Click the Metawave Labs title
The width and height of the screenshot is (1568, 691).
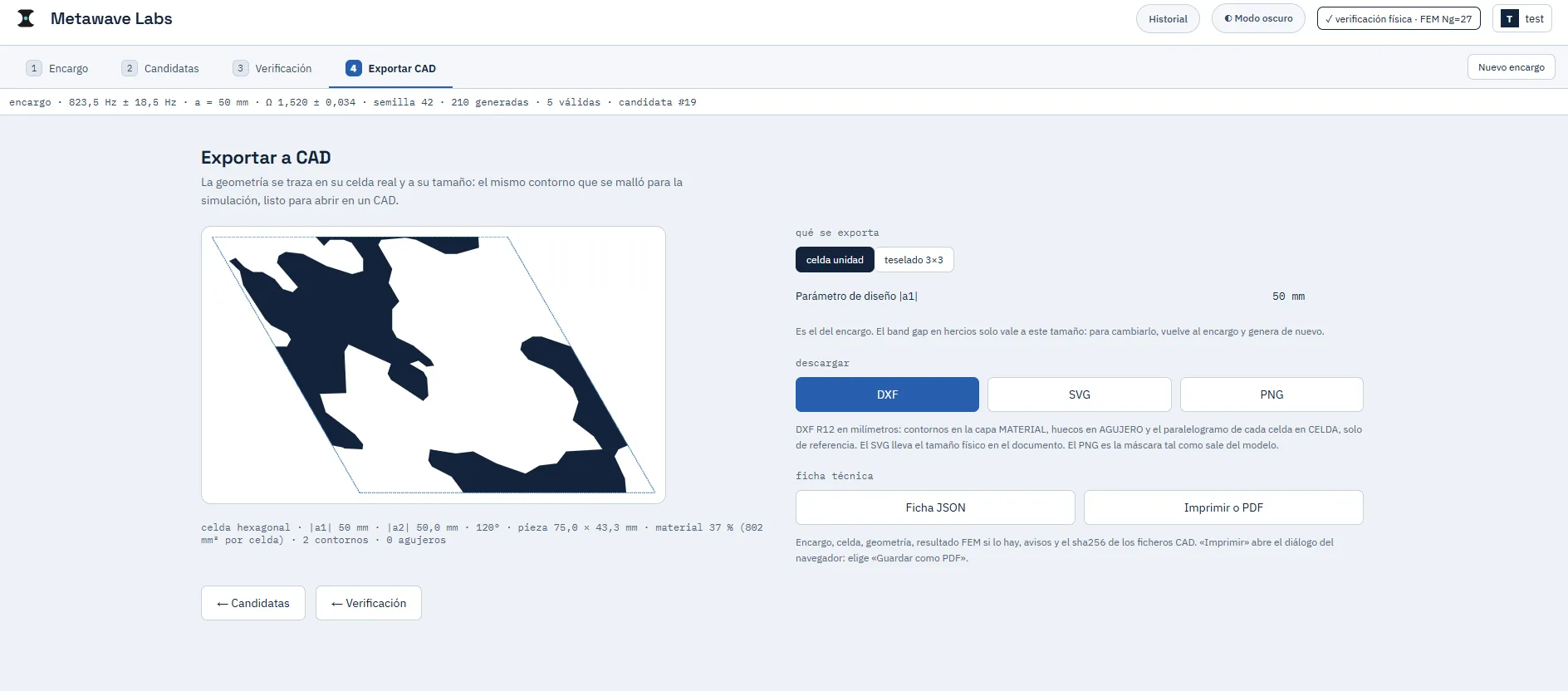(111, 18)
